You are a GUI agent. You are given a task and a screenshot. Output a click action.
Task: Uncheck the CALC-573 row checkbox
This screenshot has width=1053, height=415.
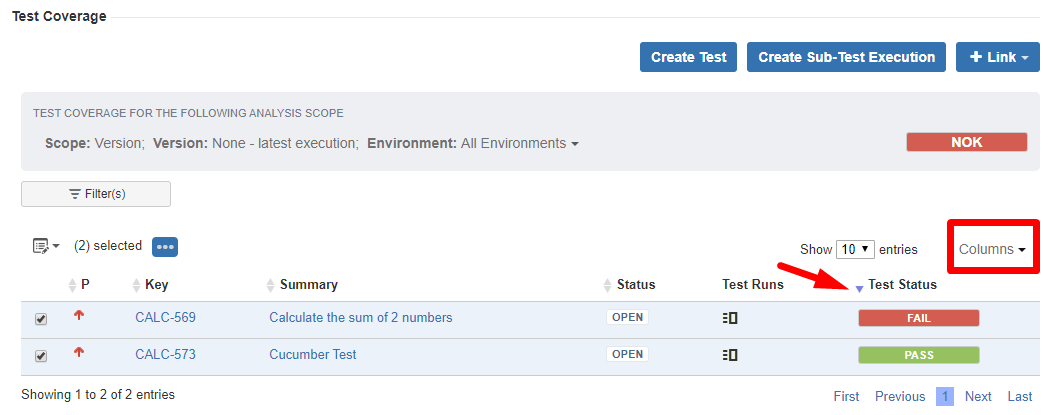point(41,356)
